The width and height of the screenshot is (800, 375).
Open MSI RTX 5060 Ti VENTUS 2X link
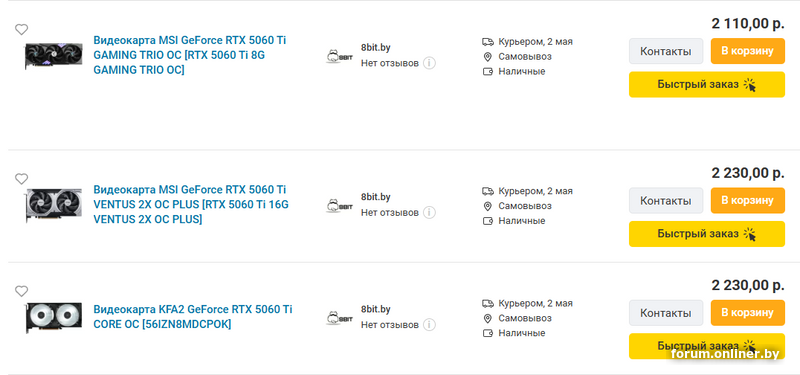tap(191, 205)
